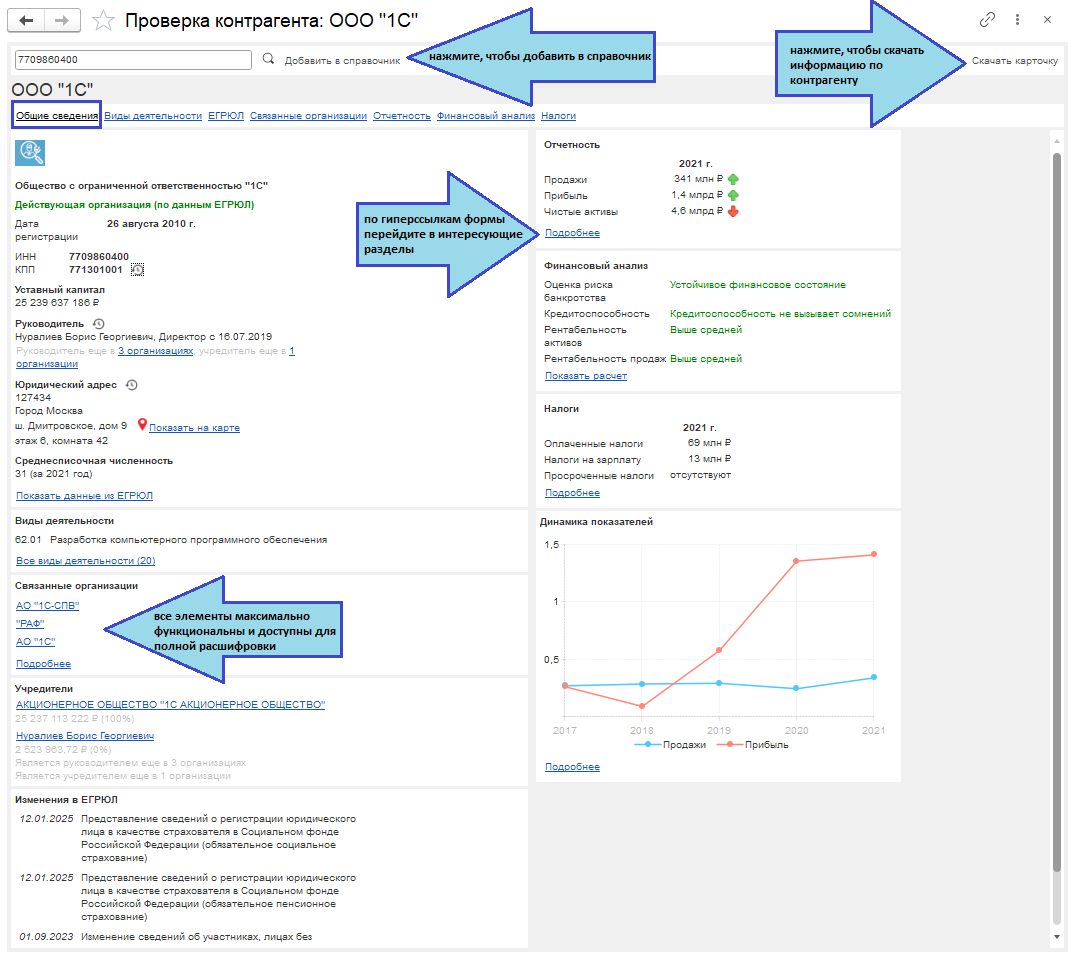Image resolution: width=1070 pixels, height=957 pixels.
Task: Click the 2018 Прибыль data point on the chart
Action: pyautogui.click(x=642, y=706)
